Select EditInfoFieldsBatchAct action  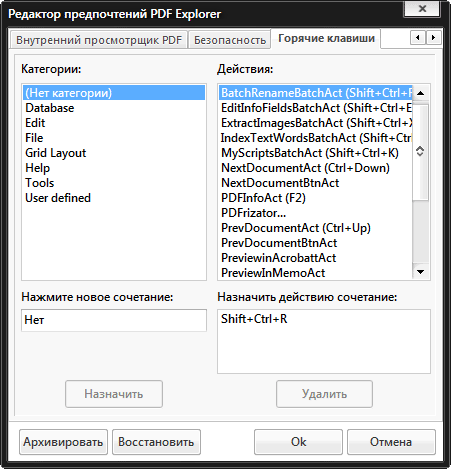coord(316,108)
